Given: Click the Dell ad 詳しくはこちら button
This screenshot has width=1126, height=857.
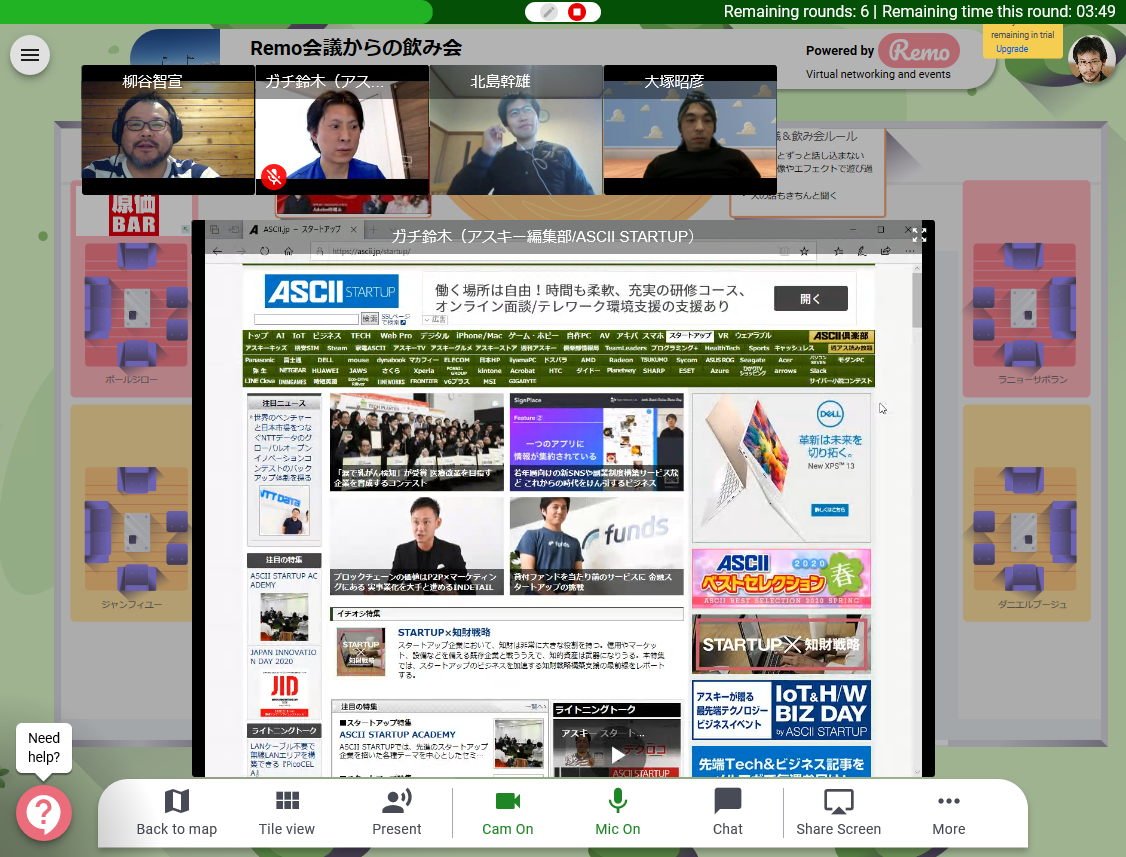Looking at the screenshot, I should coord(829,509).
